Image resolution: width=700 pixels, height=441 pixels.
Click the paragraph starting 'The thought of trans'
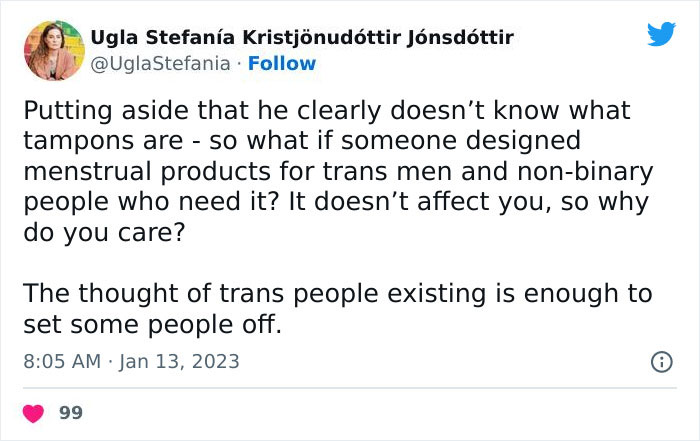click(336, 310)
